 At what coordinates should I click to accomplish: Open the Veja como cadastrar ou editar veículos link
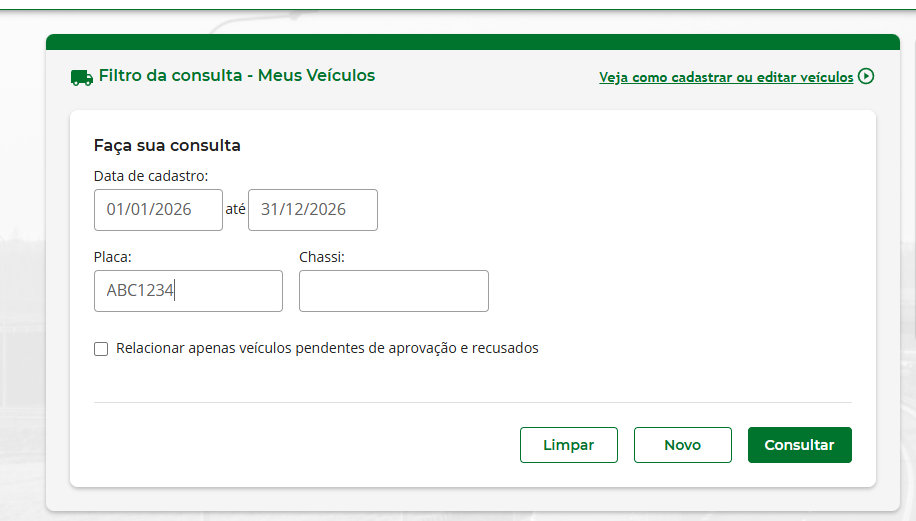click(x=726, y=77)
